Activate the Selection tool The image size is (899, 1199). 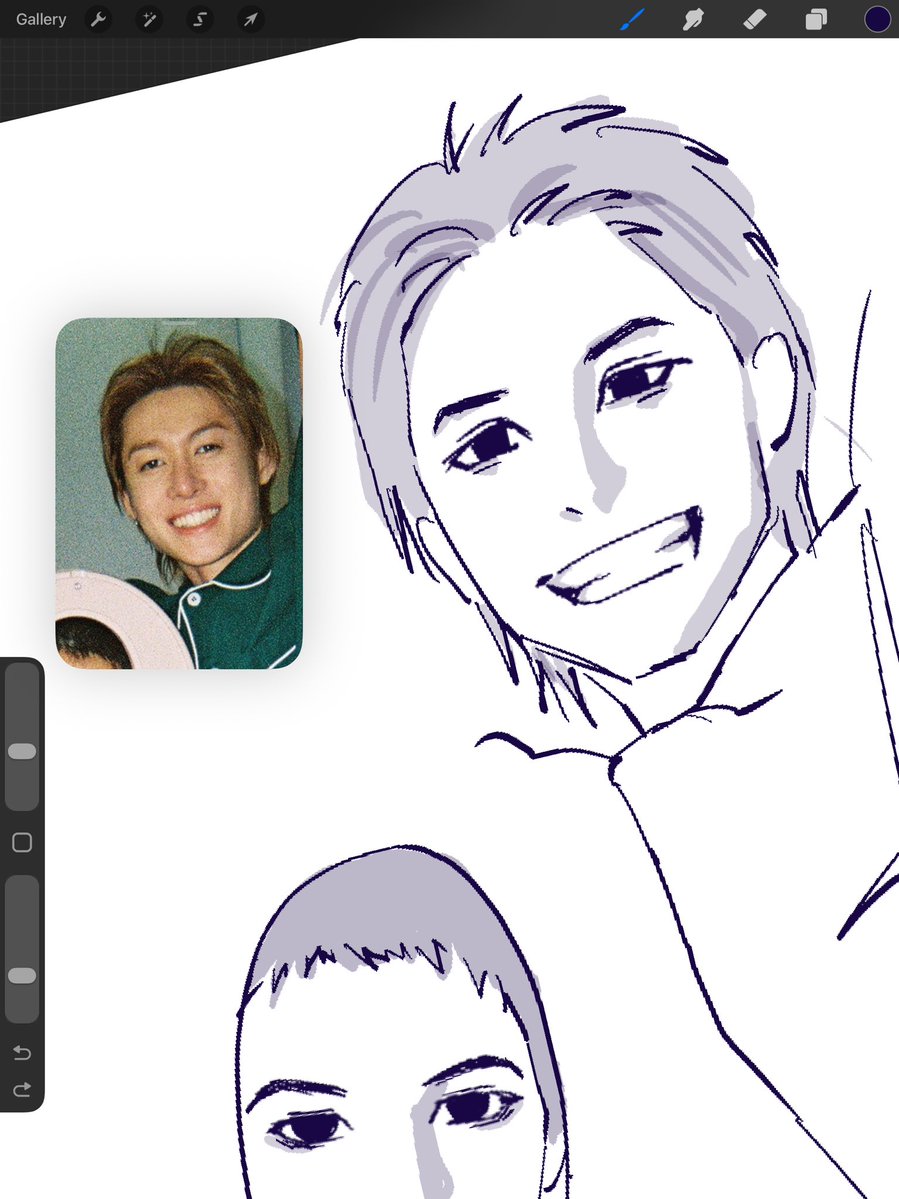coord(200,19)
